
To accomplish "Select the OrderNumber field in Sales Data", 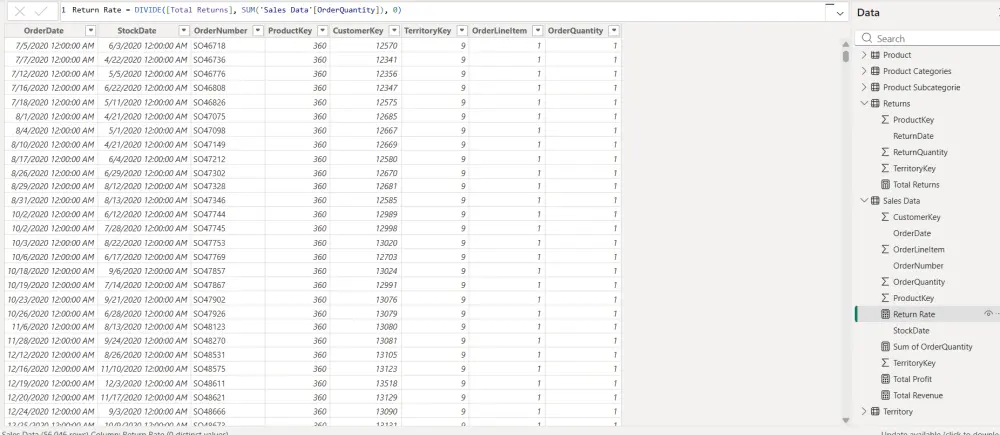I will (918, 266).
